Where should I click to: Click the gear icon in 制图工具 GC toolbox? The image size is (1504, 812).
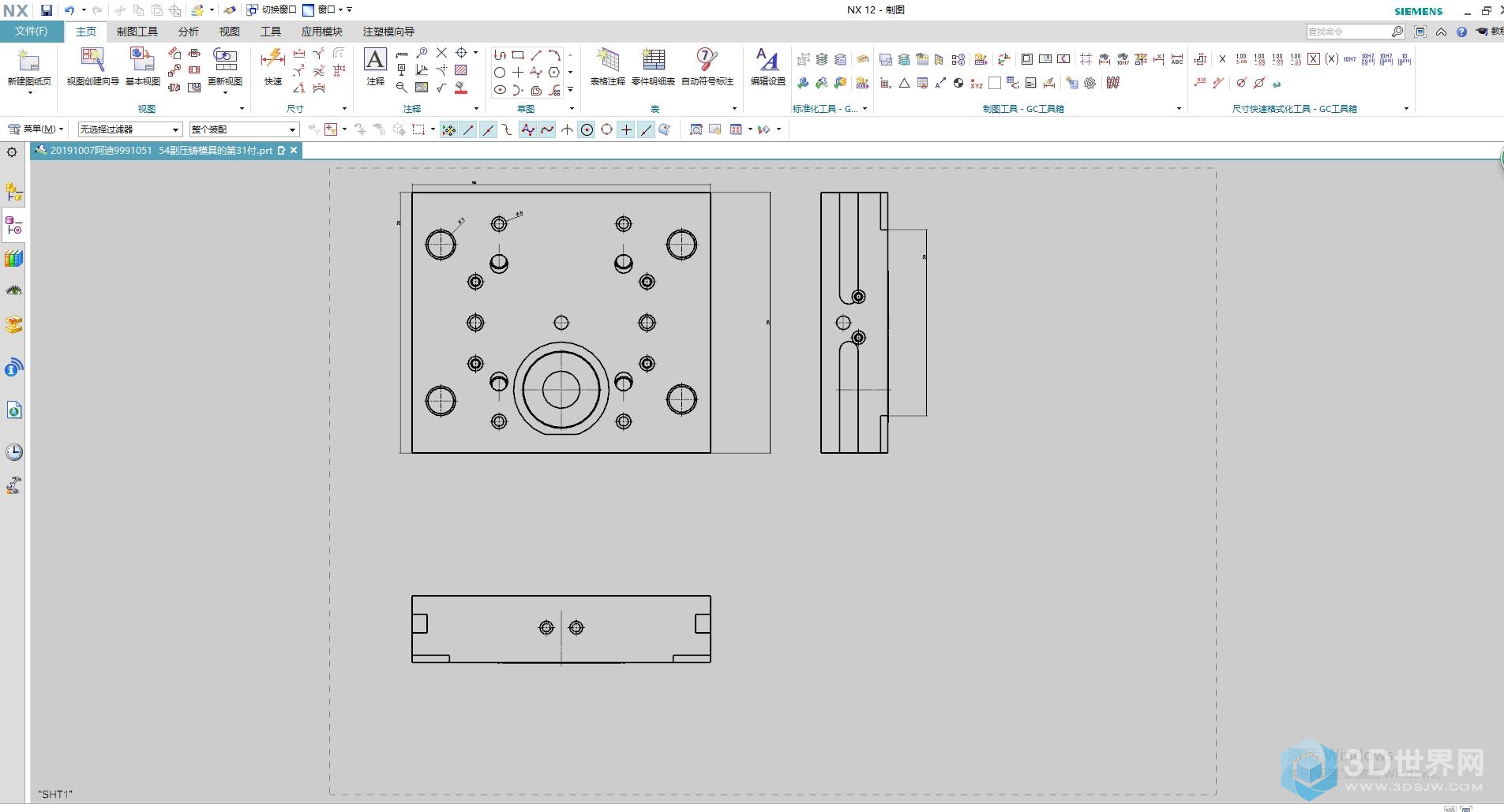coord(1090,84)
